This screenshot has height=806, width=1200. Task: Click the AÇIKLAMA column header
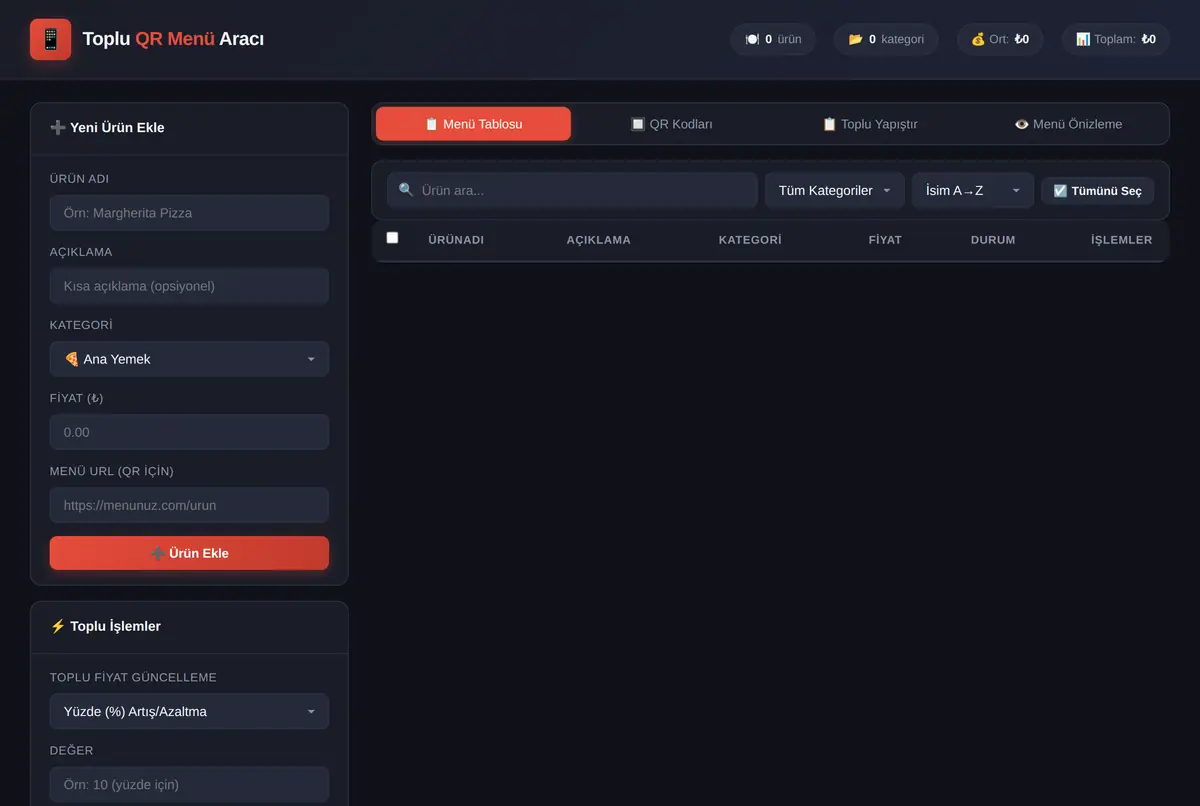[599, 240]
